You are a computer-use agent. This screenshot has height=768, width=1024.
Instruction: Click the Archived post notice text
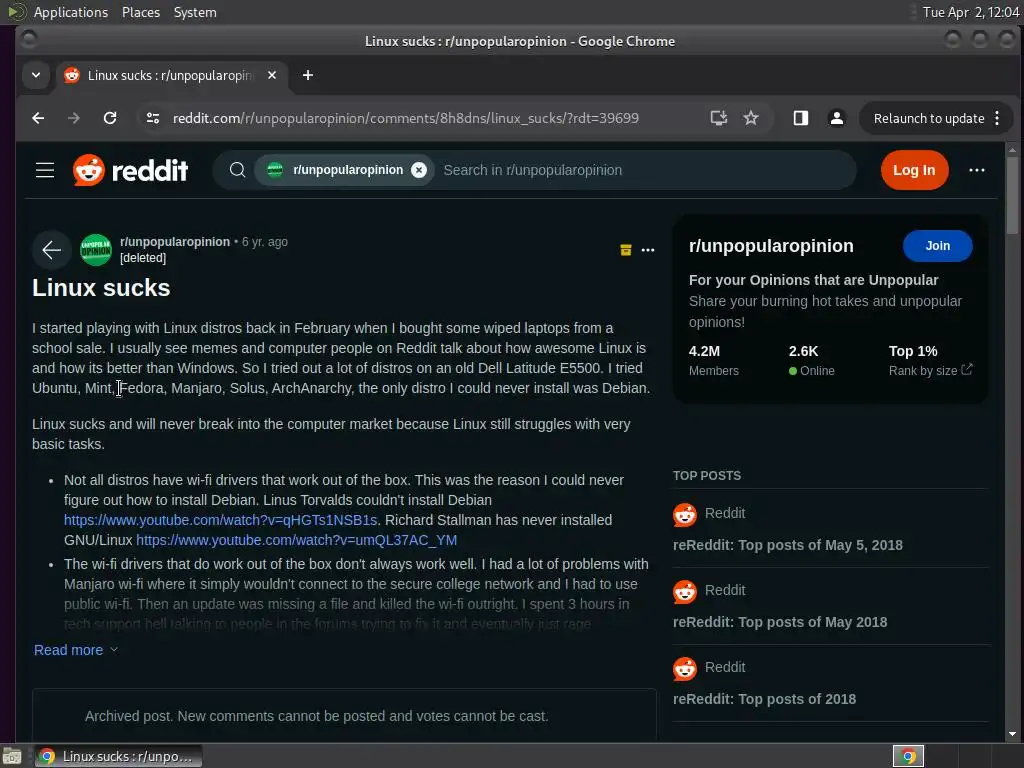(316, 716)
